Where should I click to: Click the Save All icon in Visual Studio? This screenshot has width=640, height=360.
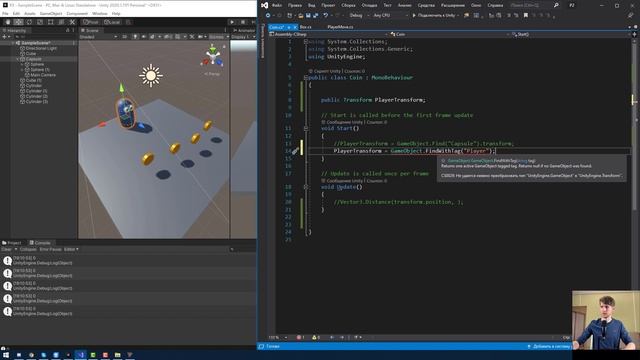pos(316,16)
